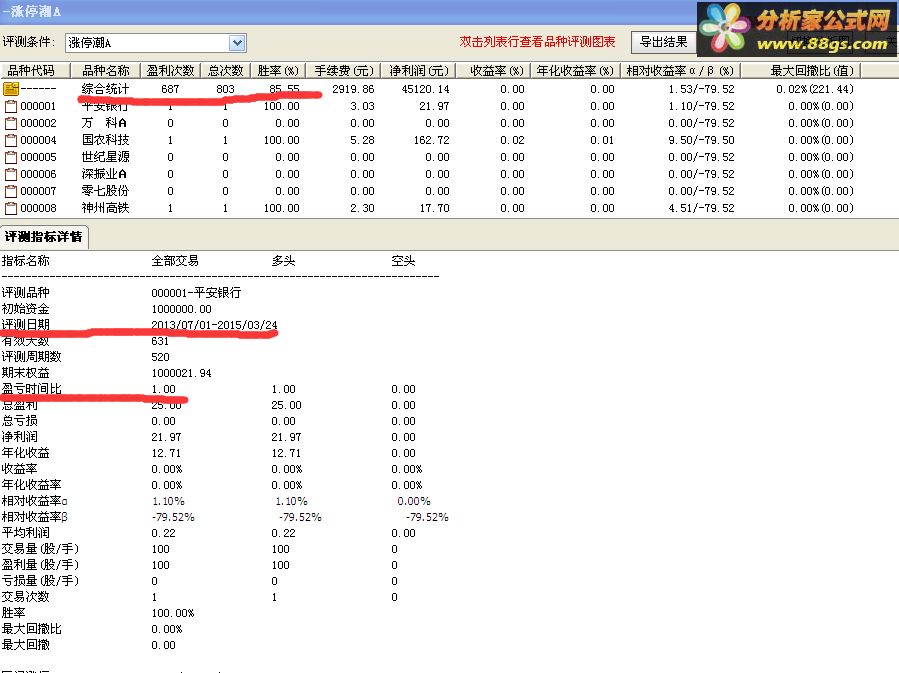899x673 pixels.
Task: Select the 零七股份 row name
Action: pyautogui.click(x=105, y=191)
